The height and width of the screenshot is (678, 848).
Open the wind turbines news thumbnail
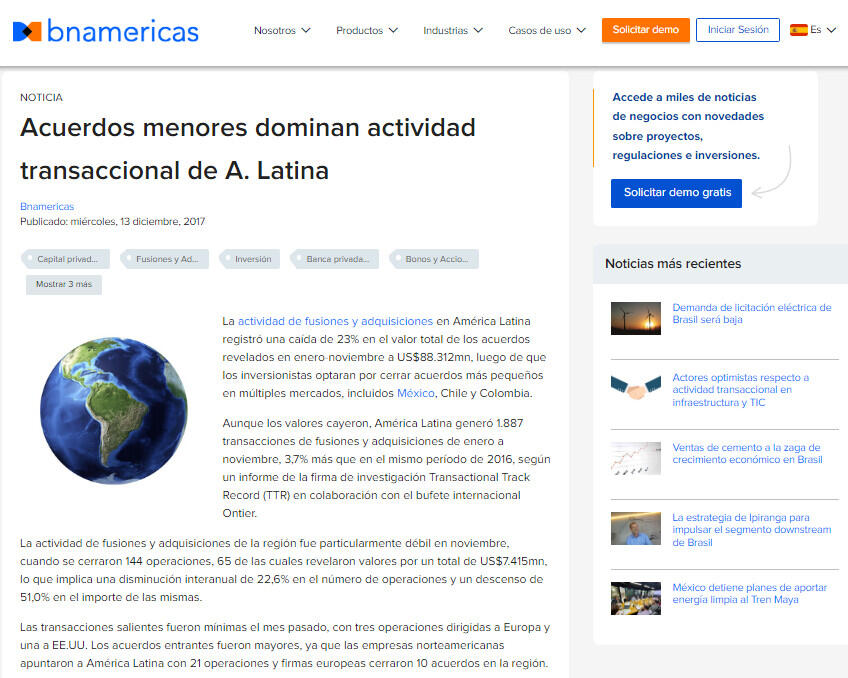635,318
